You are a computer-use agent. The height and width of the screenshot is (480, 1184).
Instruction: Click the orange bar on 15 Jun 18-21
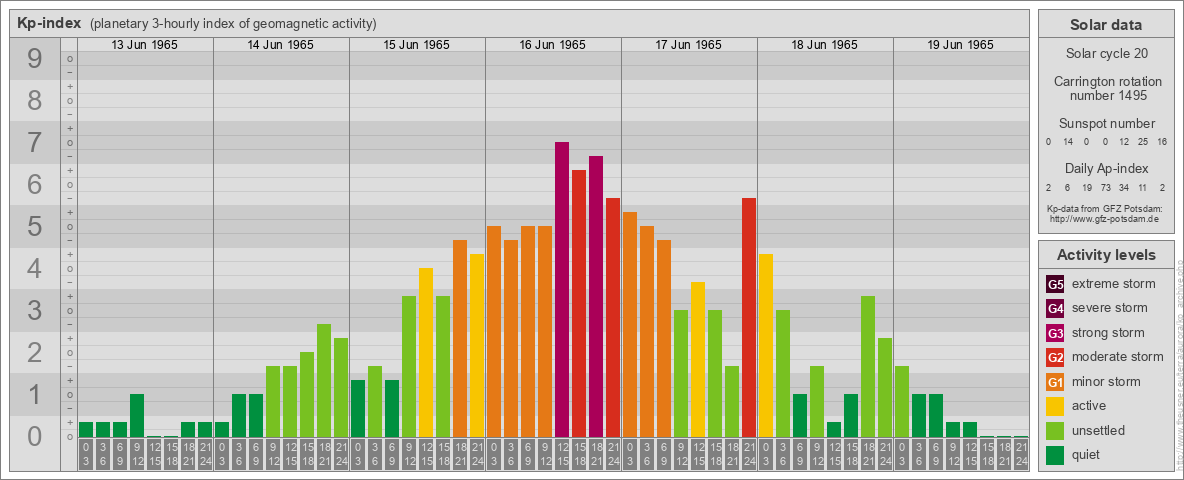[x=460, y=338]
